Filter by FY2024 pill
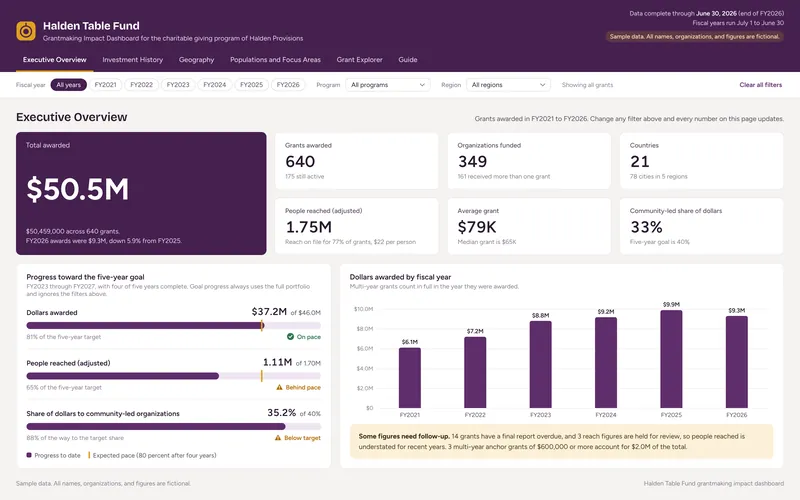Viewport: 800px width, 500px height. coord(214,85)
